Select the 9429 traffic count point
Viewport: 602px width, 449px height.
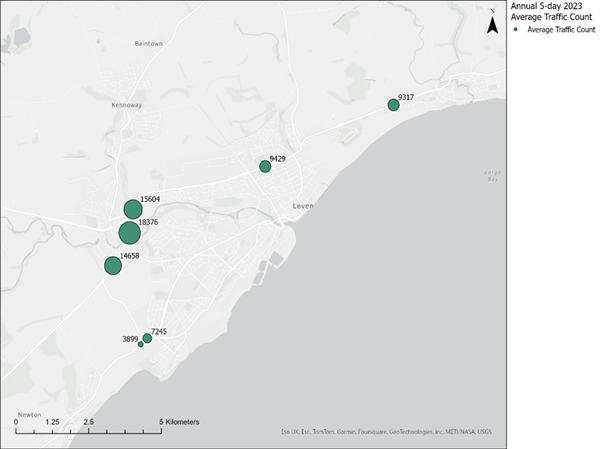[265, 167]
